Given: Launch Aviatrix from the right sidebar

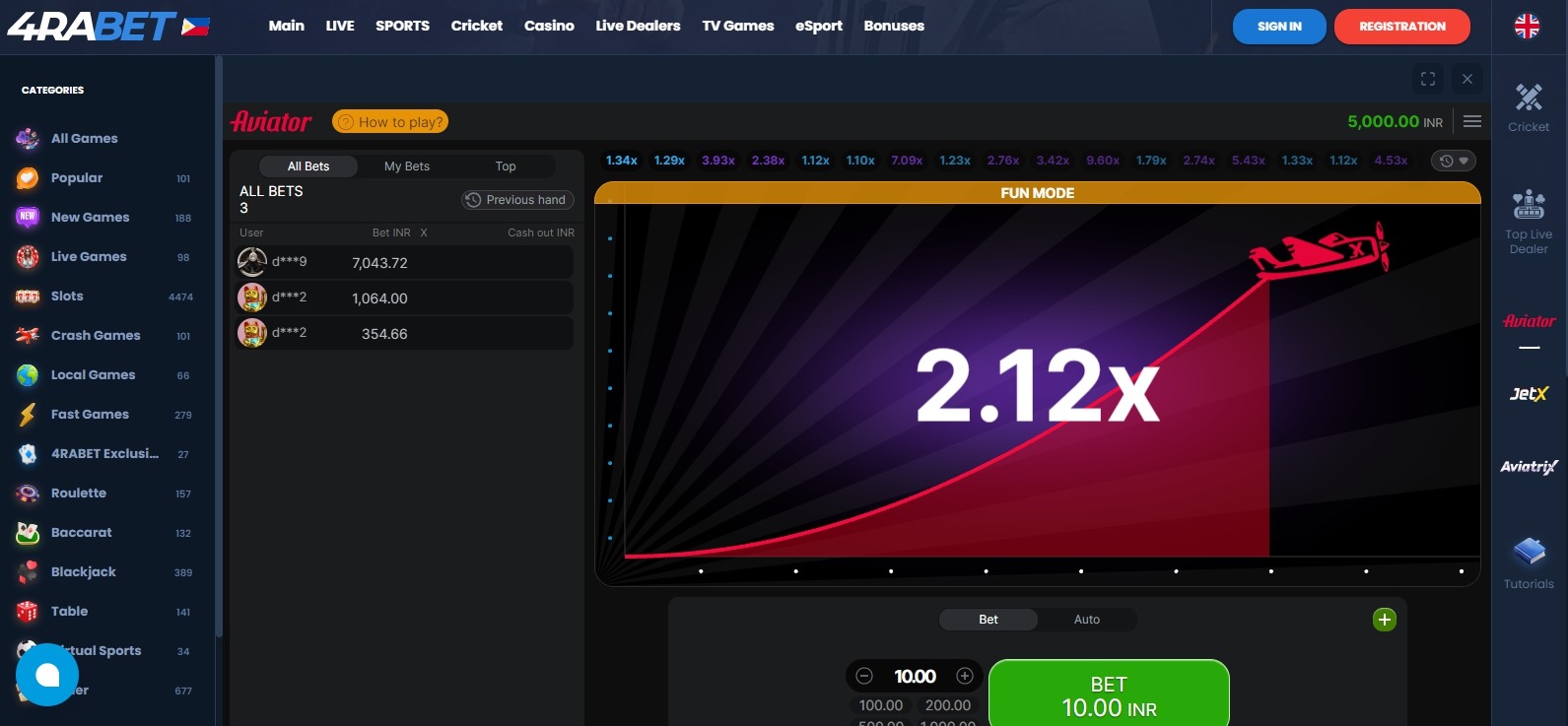Looking at the screenshot, I should click(1529, 467).
